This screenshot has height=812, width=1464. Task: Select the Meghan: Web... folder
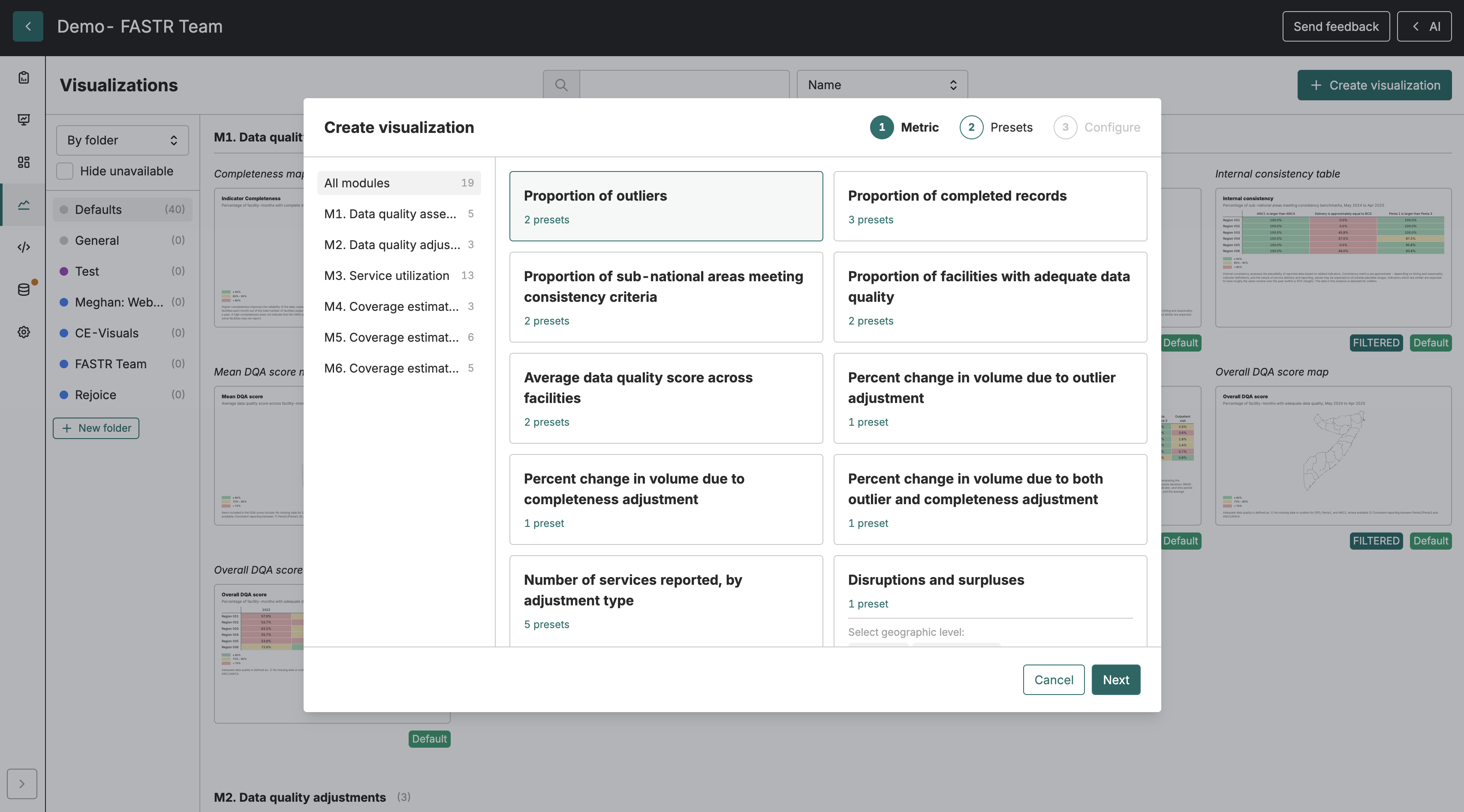(x=122, y=302)
